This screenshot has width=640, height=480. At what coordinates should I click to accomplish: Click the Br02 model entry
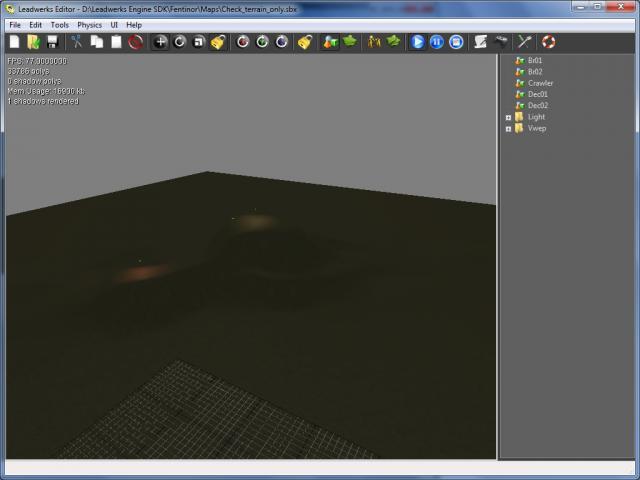tap(535, 72)
